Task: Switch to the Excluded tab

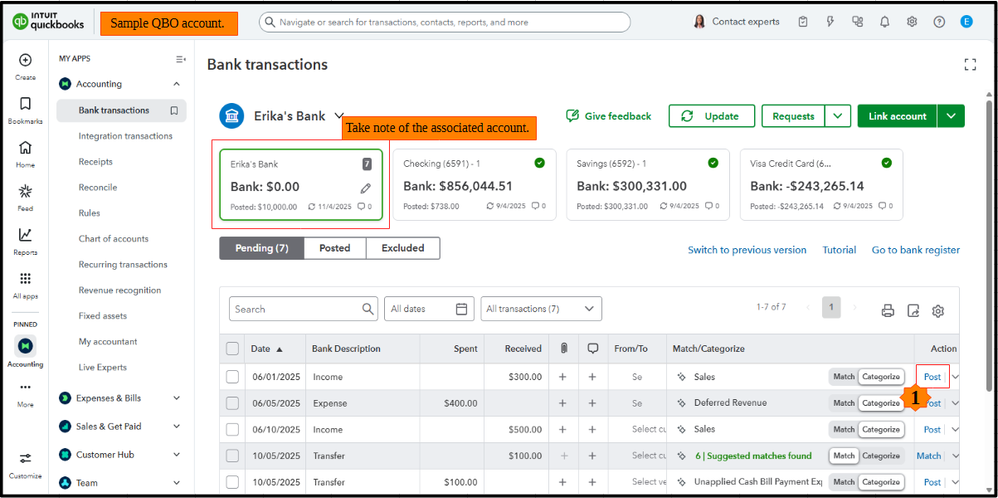Action: (403, 248)
